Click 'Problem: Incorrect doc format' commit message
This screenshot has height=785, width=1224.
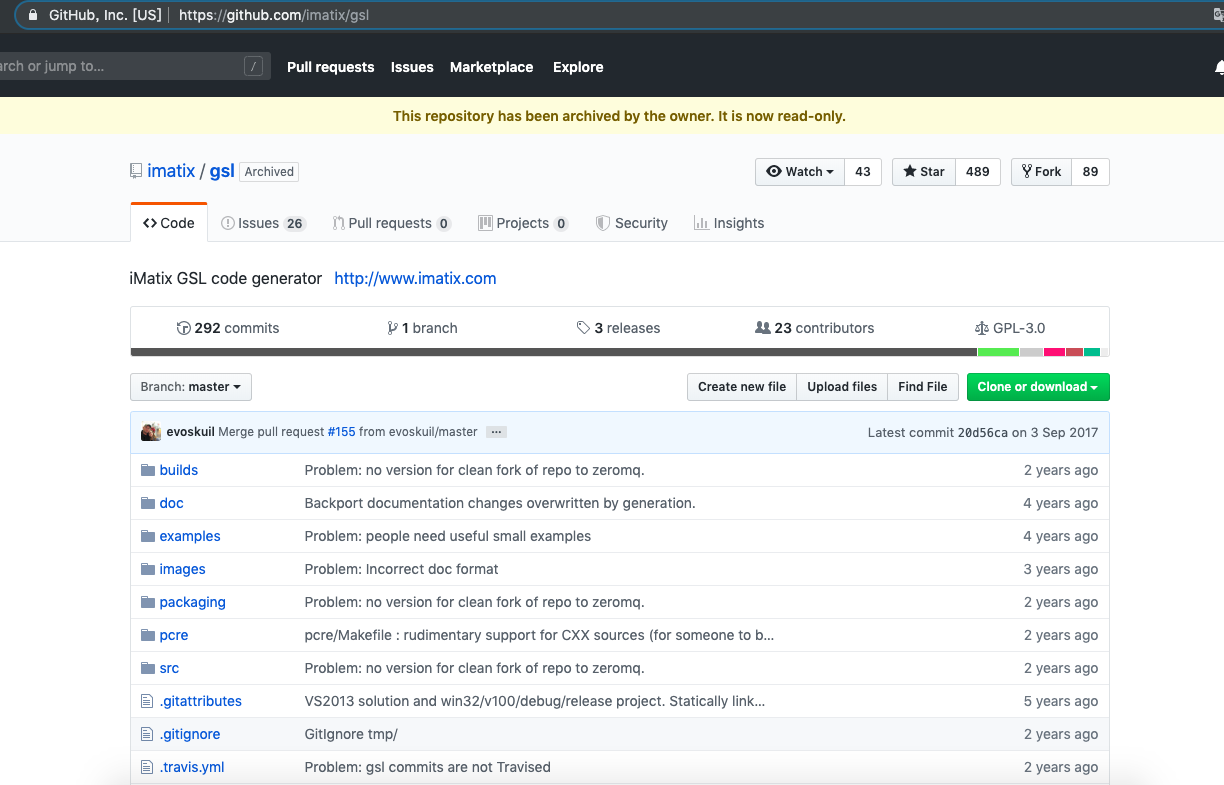click(401, 569)
